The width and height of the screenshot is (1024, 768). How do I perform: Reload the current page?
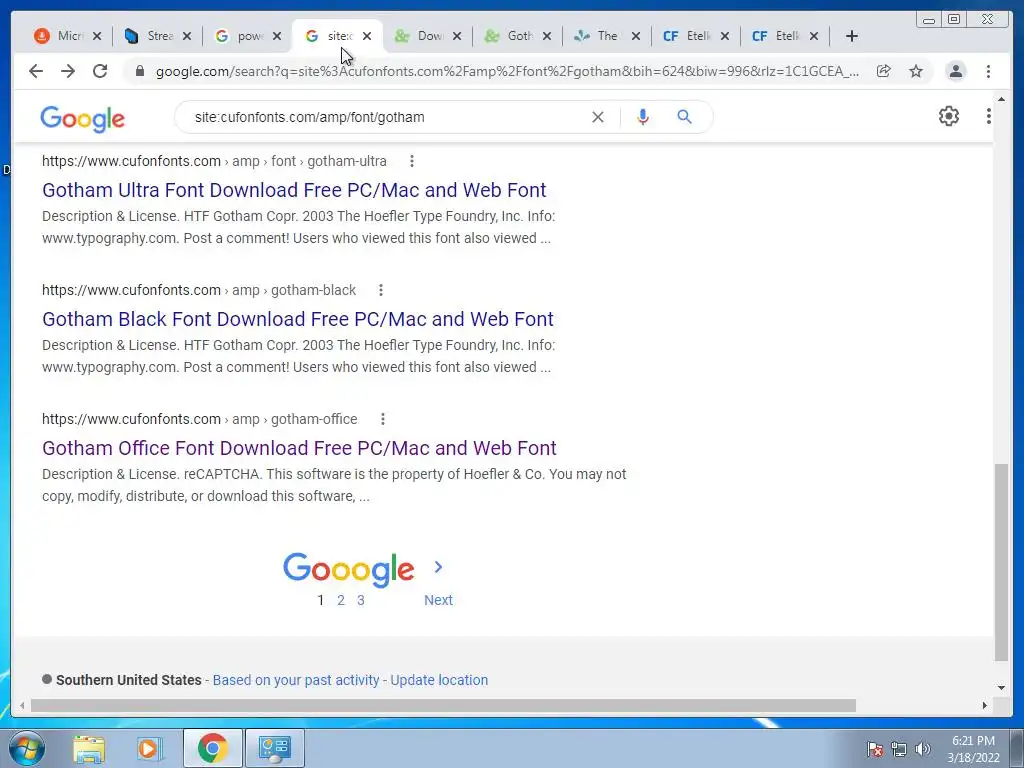tap(100, 71)
